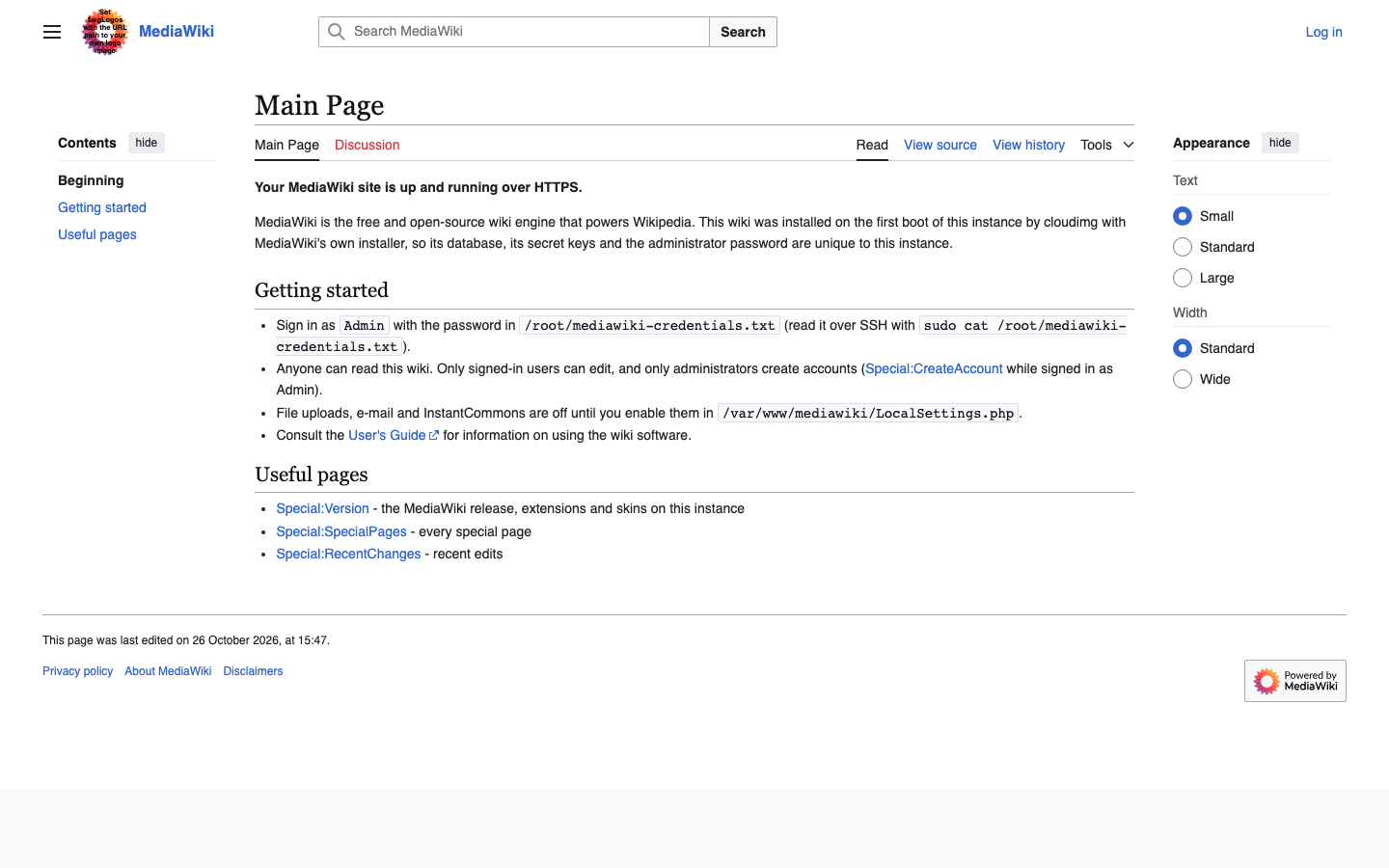Click the Search button

click(x=743, y=32)
